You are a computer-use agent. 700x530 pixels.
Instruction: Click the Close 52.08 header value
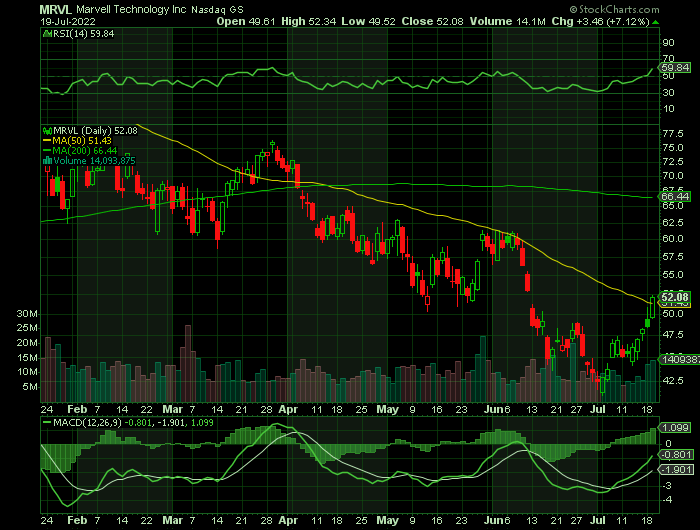click(x=432, y=21)
